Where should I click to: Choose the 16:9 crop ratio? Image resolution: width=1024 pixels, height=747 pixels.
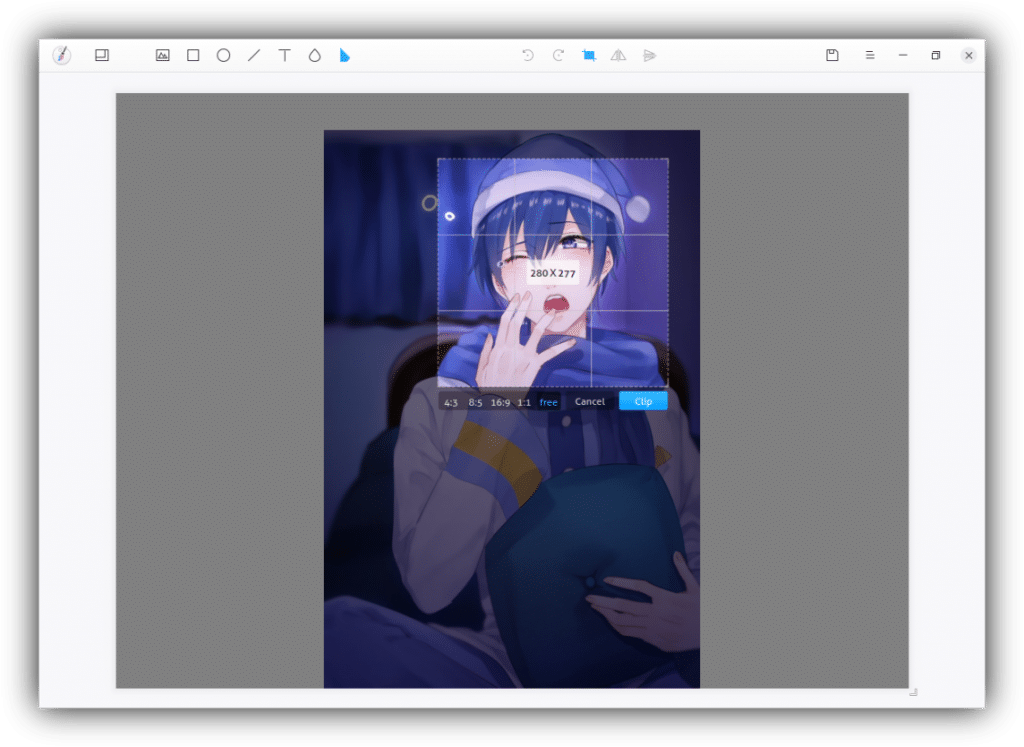tap(500, 402)
